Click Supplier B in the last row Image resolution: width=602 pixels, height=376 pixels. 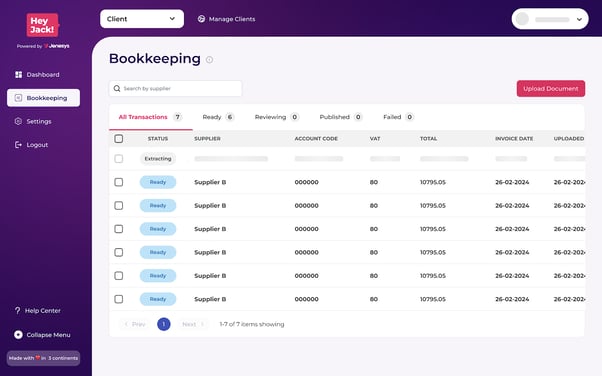[x=210, y=299]
